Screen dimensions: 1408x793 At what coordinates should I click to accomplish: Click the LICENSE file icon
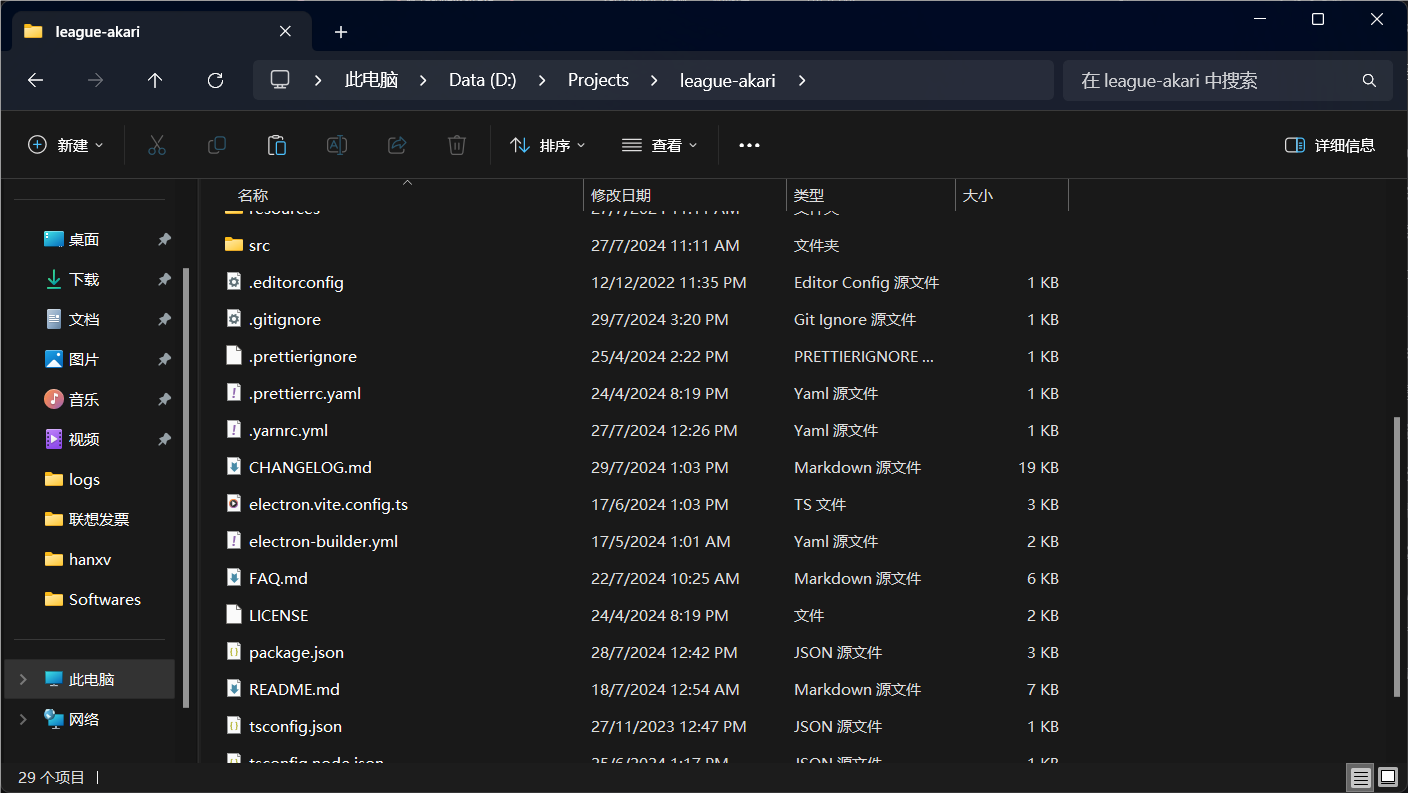[x=234, y=615]
